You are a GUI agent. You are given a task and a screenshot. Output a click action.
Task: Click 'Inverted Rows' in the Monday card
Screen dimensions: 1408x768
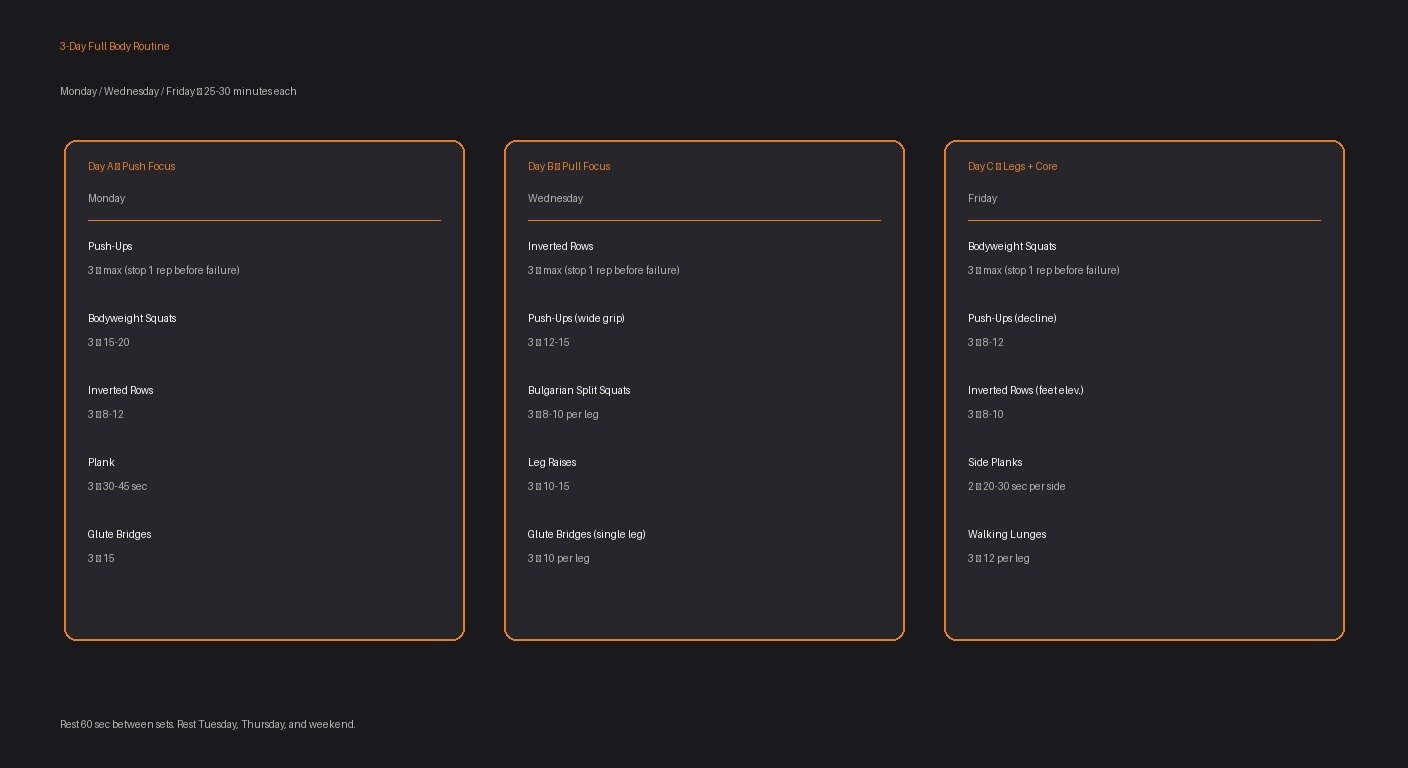[x=120, y=390]
